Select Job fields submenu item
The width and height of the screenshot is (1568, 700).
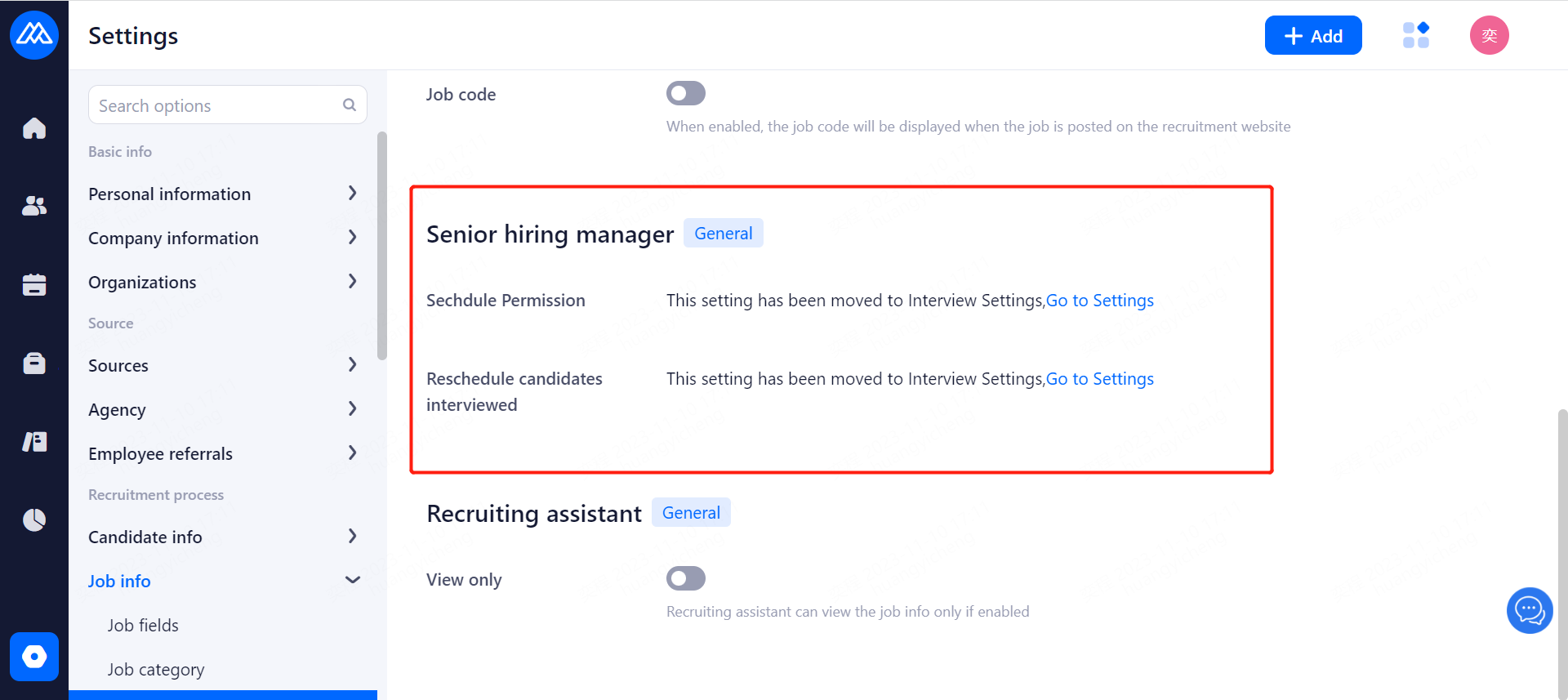pyautogui.click(x=143, y=625)
